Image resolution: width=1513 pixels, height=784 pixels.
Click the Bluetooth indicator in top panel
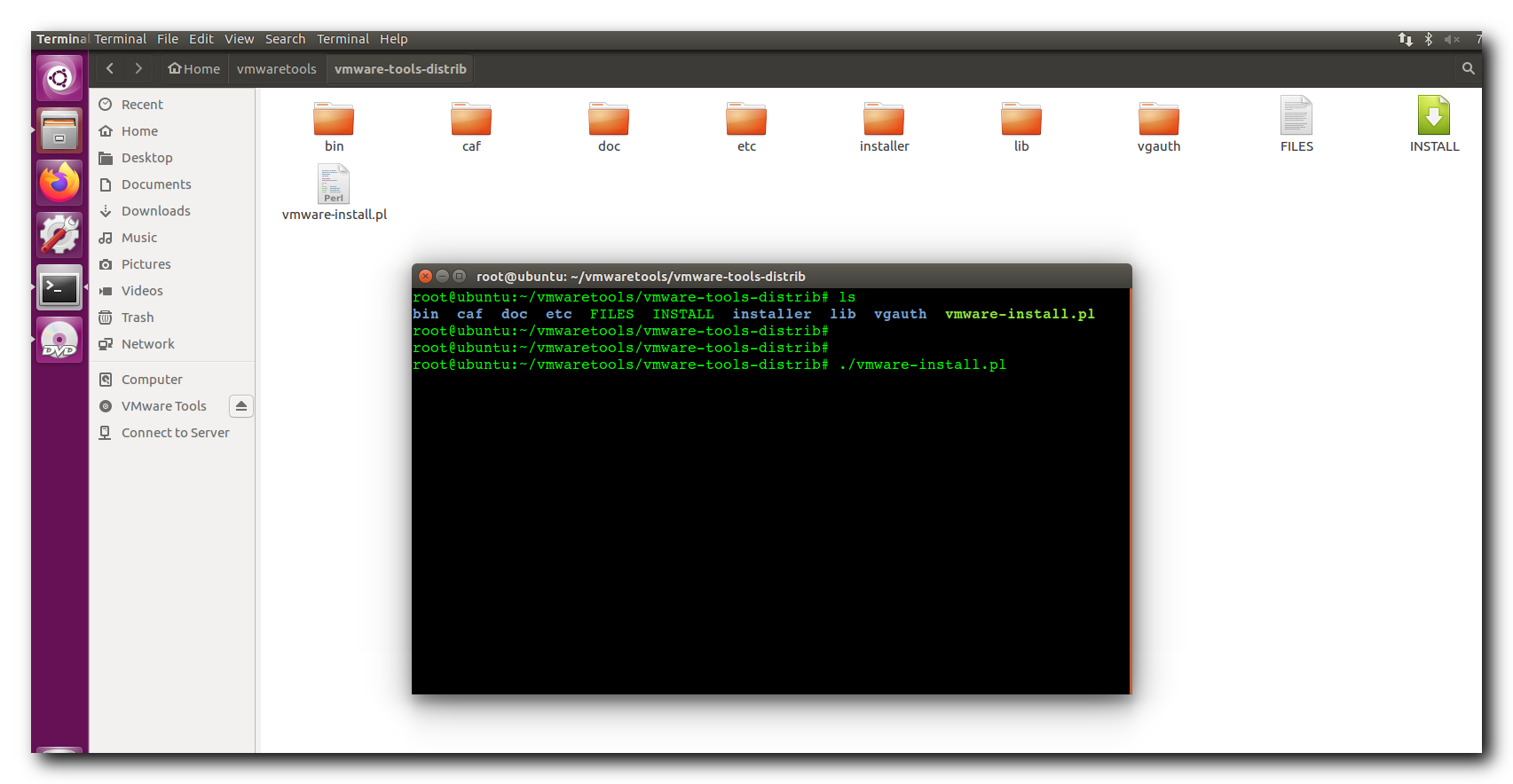pyautogui.click(x=1429, y=39)
